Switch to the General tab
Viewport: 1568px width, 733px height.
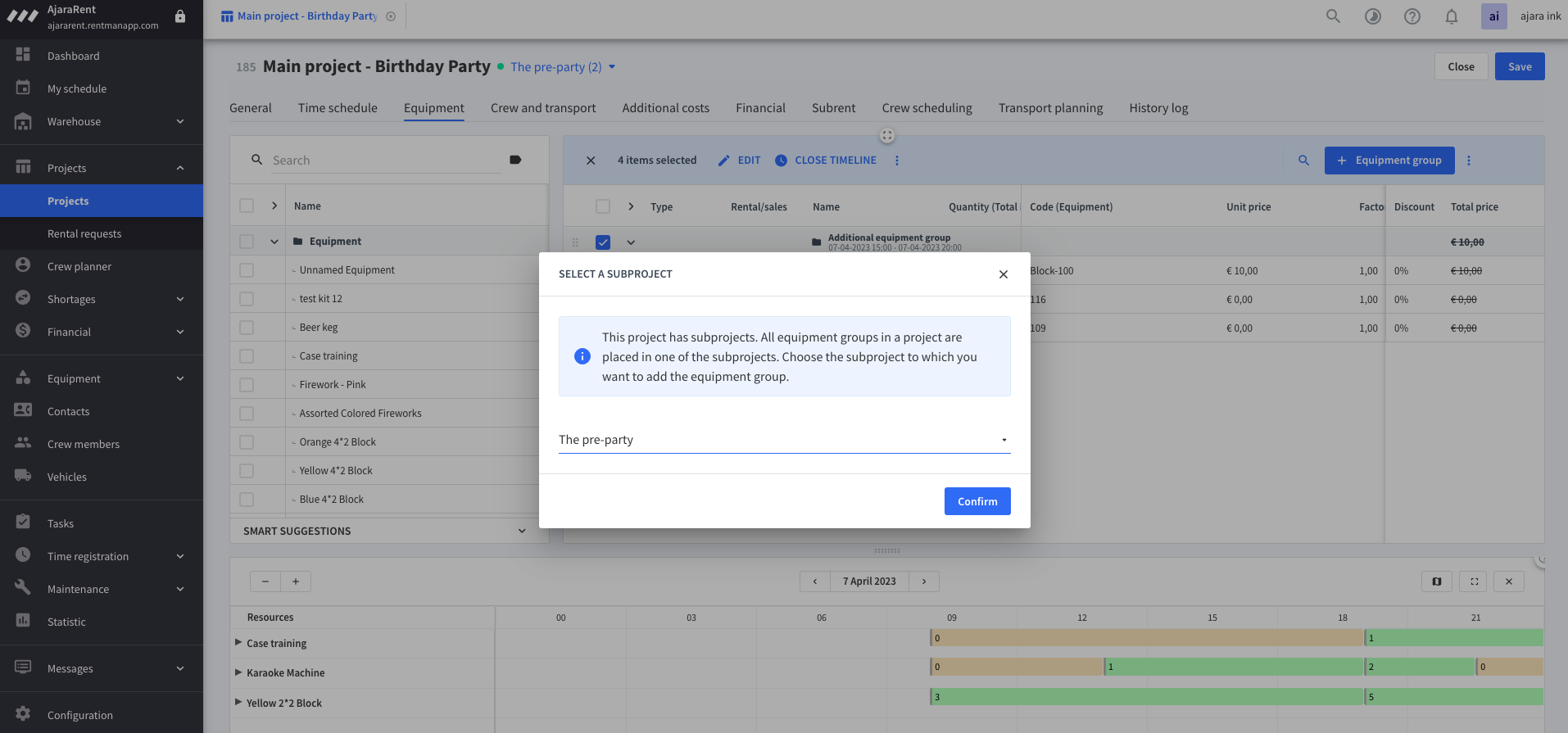point(250,108)
